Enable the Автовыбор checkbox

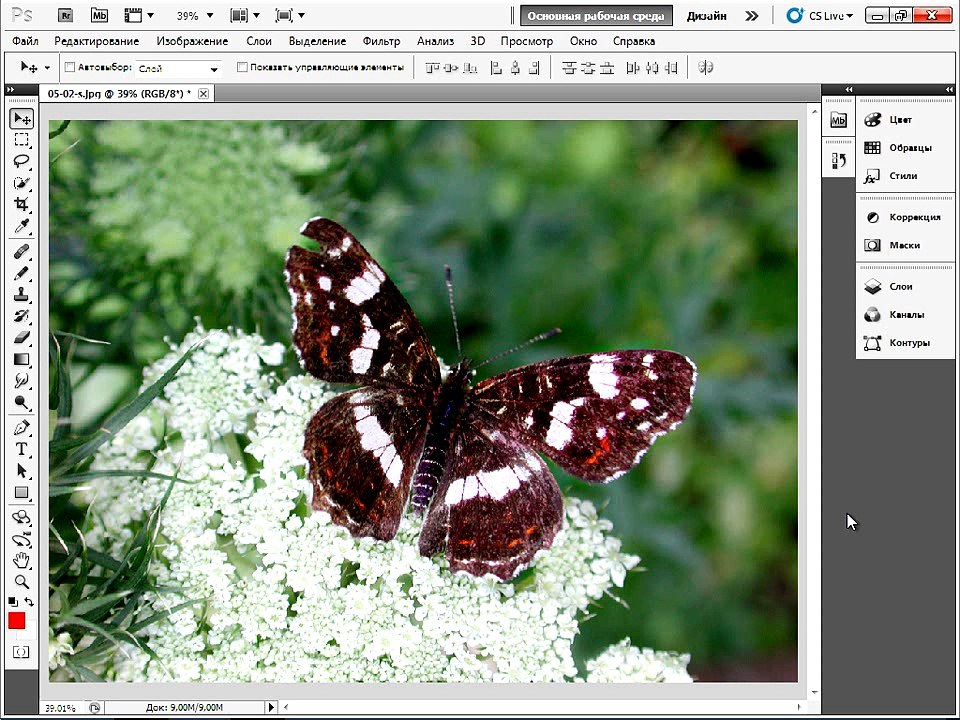click(70, 67)
